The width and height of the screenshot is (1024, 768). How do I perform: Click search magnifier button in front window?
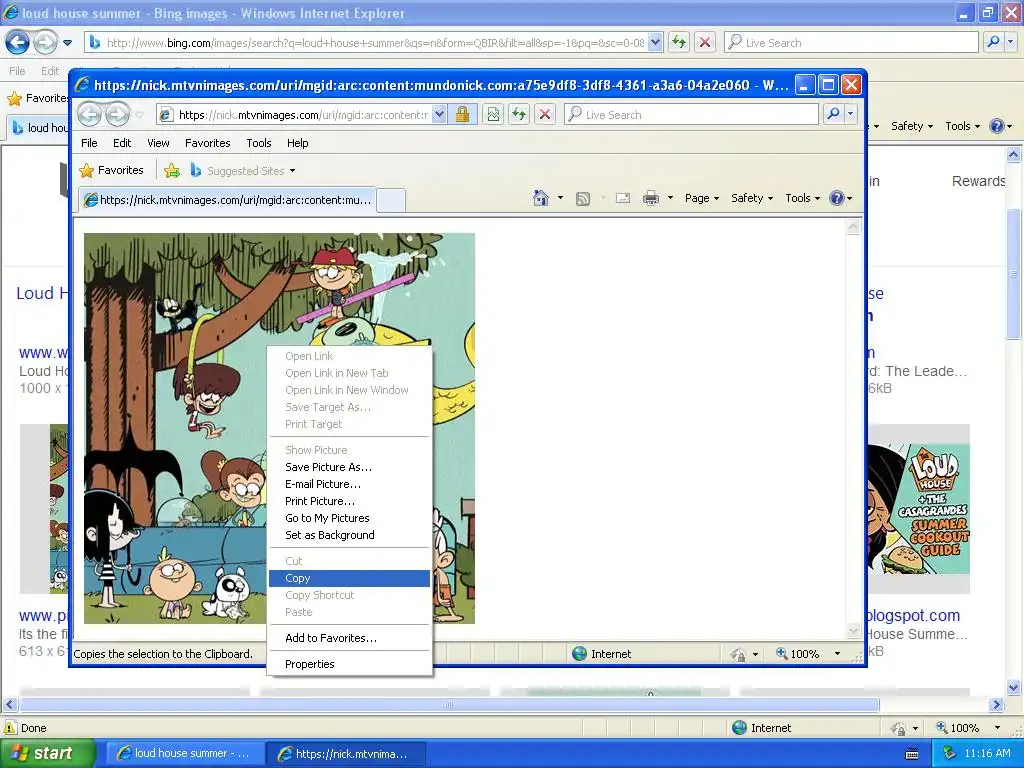(x=833, y=114)
